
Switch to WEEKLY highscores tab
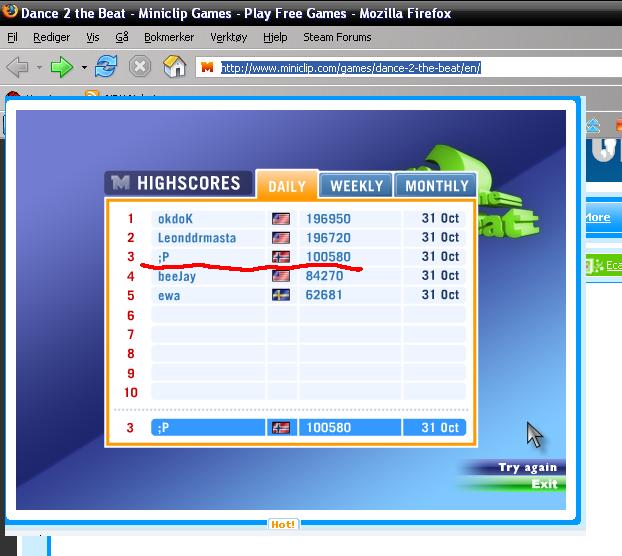356,186
